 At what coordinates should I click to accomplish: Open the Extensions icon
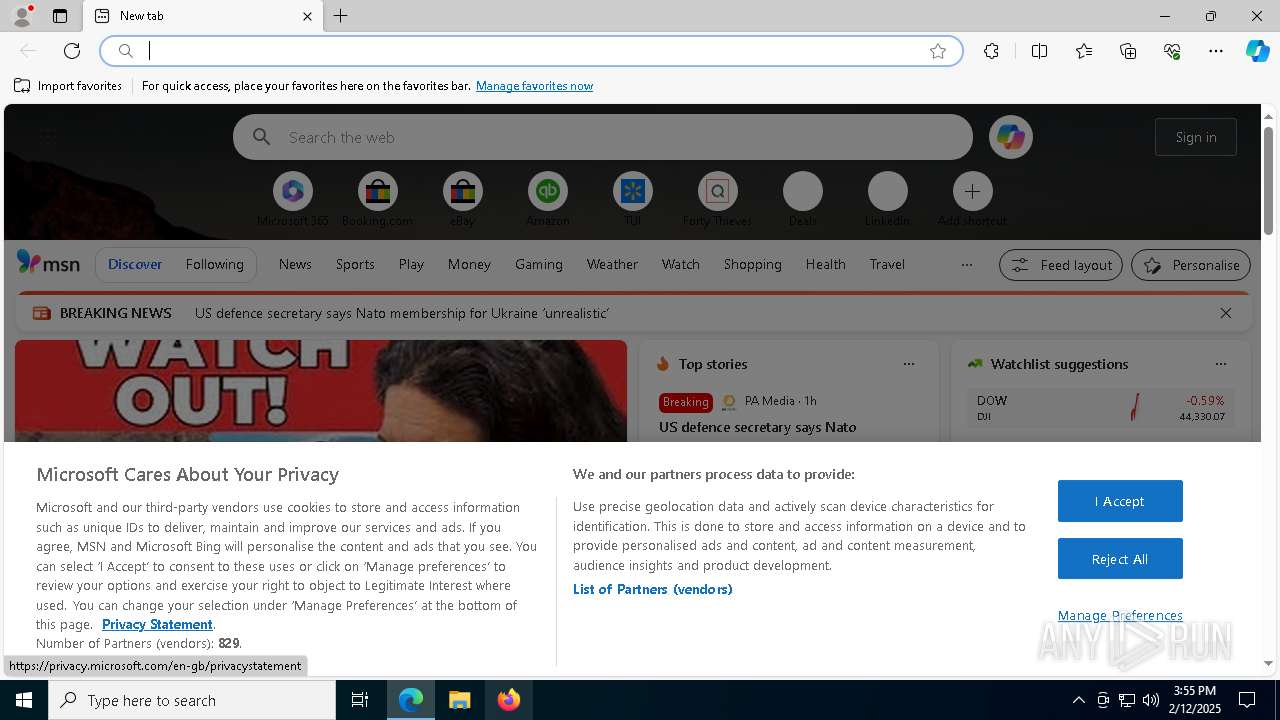991,51
